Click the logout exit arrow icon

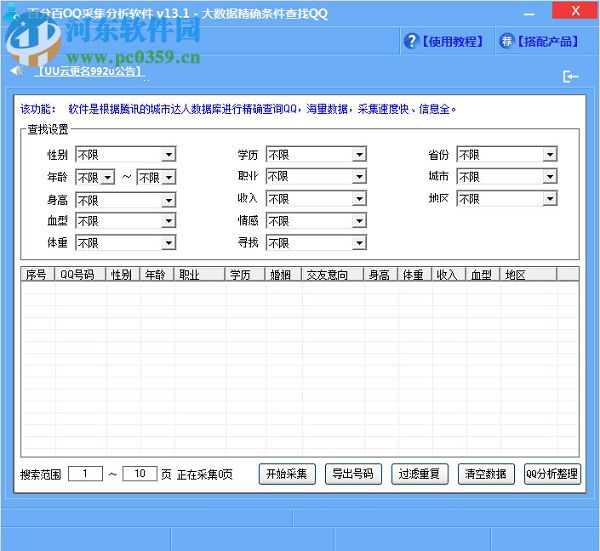pos(570,76)
